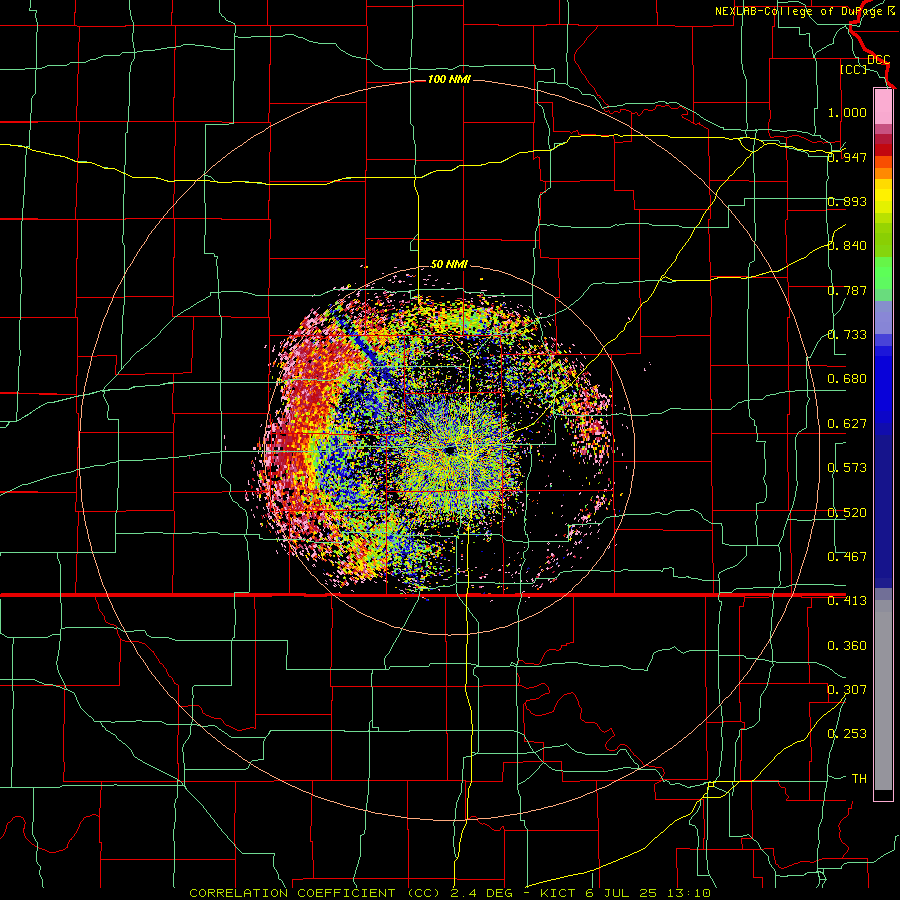
Task: Click the 100 NMI range ring label
Action: pos(449,79)
